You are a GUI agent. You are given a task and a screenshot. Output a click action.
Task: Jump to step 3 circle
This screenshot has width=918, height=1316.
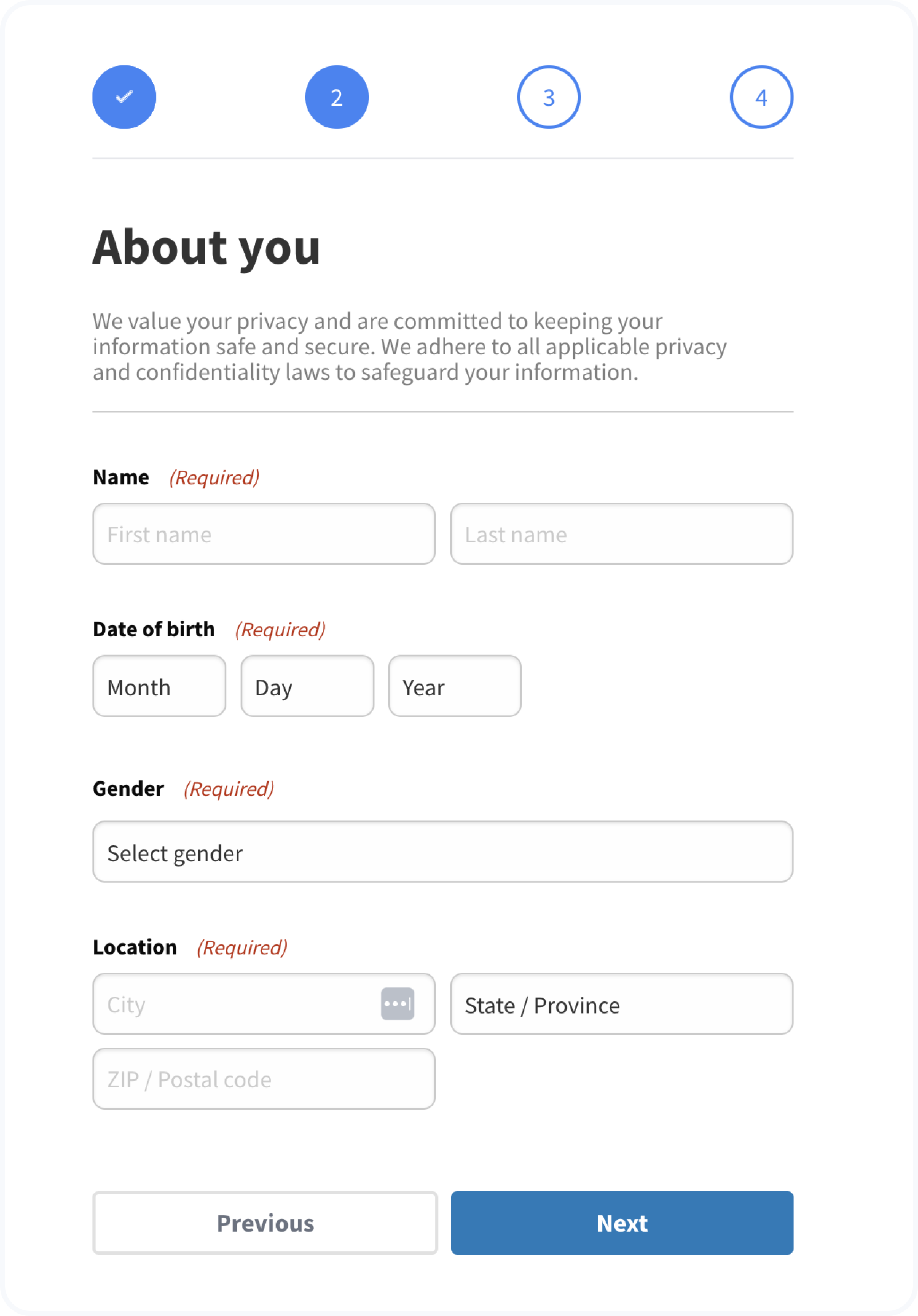tap(549, 97)
